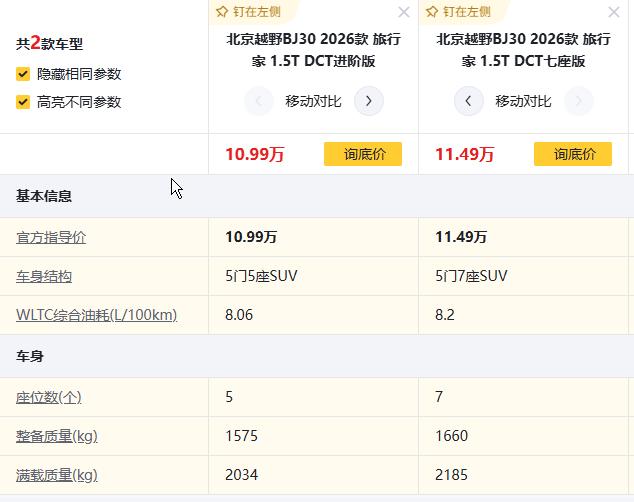Move the 进阶版 column right with its arrow
Screen dimensions: 634x502
[369, 101]
